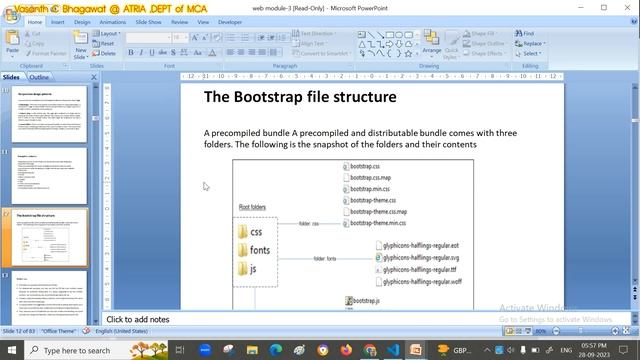Image resolution: width=640 pixels, height=360 pixels.
Task: Select the Text Box shape in the gallery
Action: coord(362,35)
